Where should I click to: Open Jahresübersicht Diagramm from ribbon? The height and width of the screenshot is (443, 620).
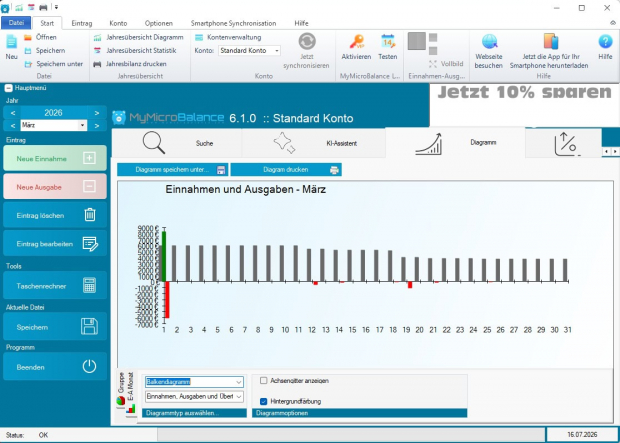click(x=138, y=38)
